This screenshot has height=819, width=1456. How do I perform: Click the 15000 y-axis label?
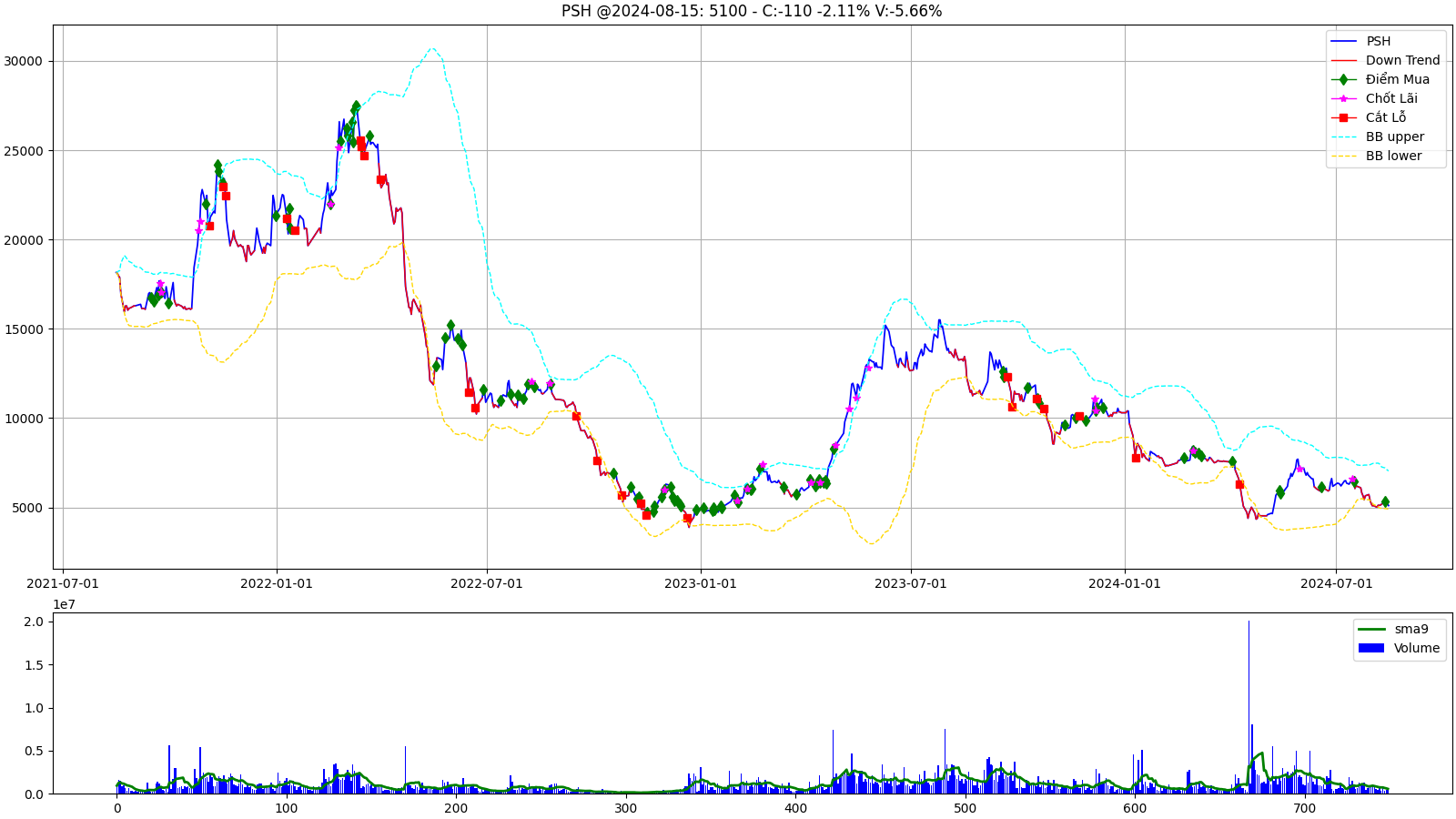coord(24,329)
